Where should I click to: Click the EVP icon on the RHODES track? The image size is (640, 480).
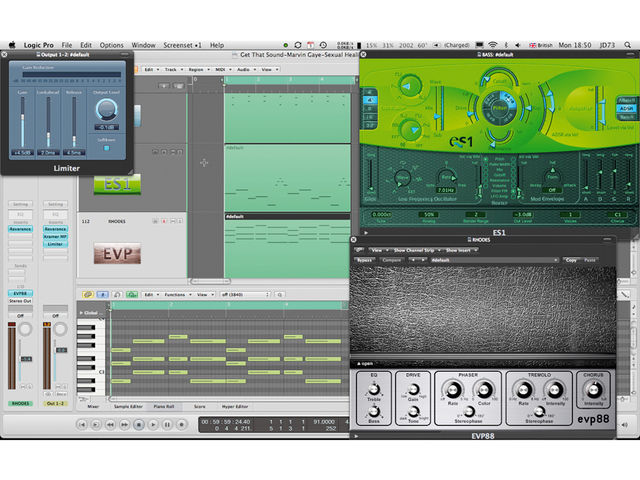tap(118, 253)
